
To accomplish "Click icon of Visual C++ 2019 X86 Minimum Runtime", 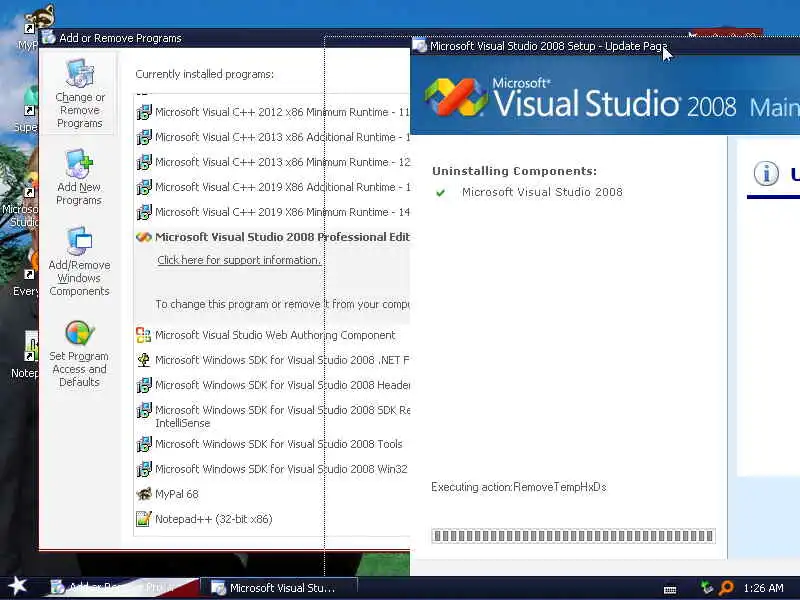I will pyautogui.click(x=144, y=212).
